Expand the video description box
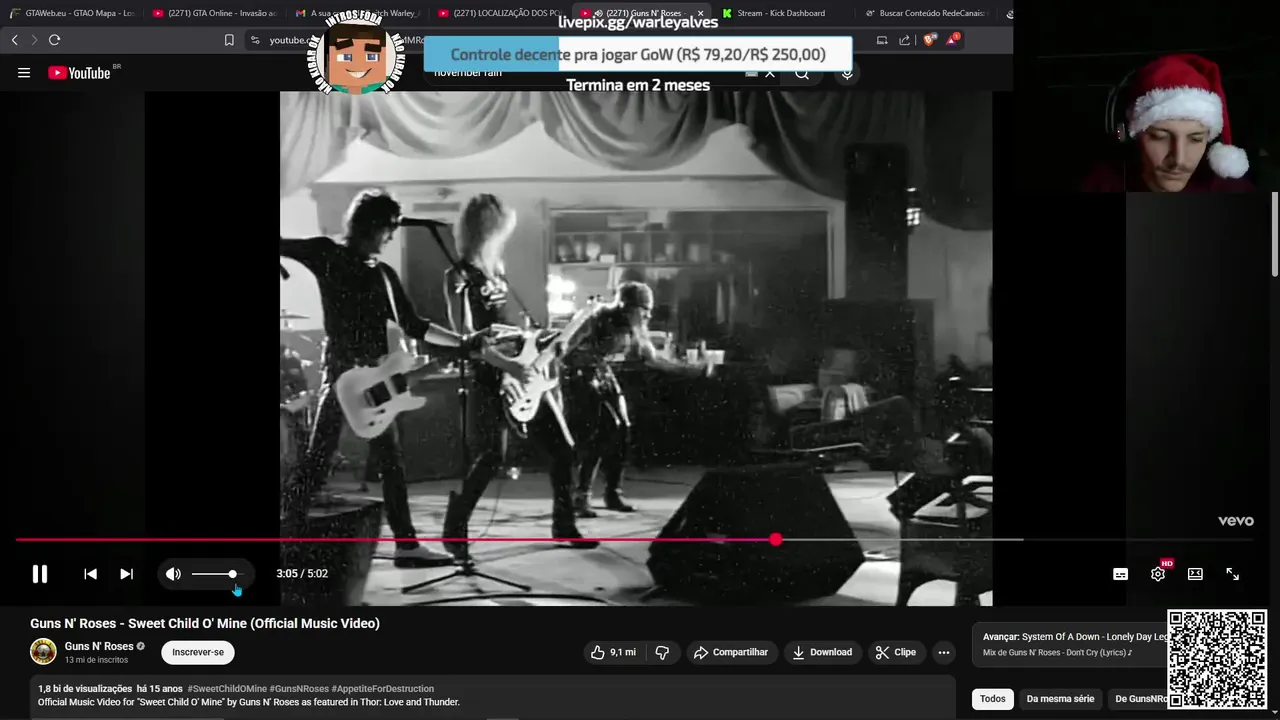 click(x=493, y=697)
